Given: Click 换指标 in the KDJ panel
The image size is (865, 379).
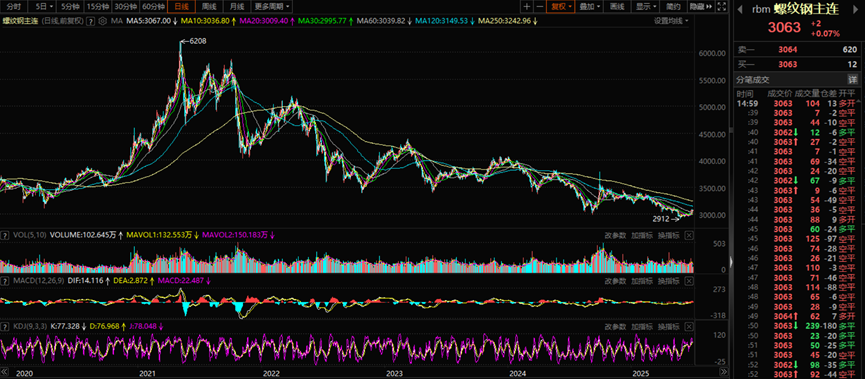Looking at the screenshot, I should (669, 327).
